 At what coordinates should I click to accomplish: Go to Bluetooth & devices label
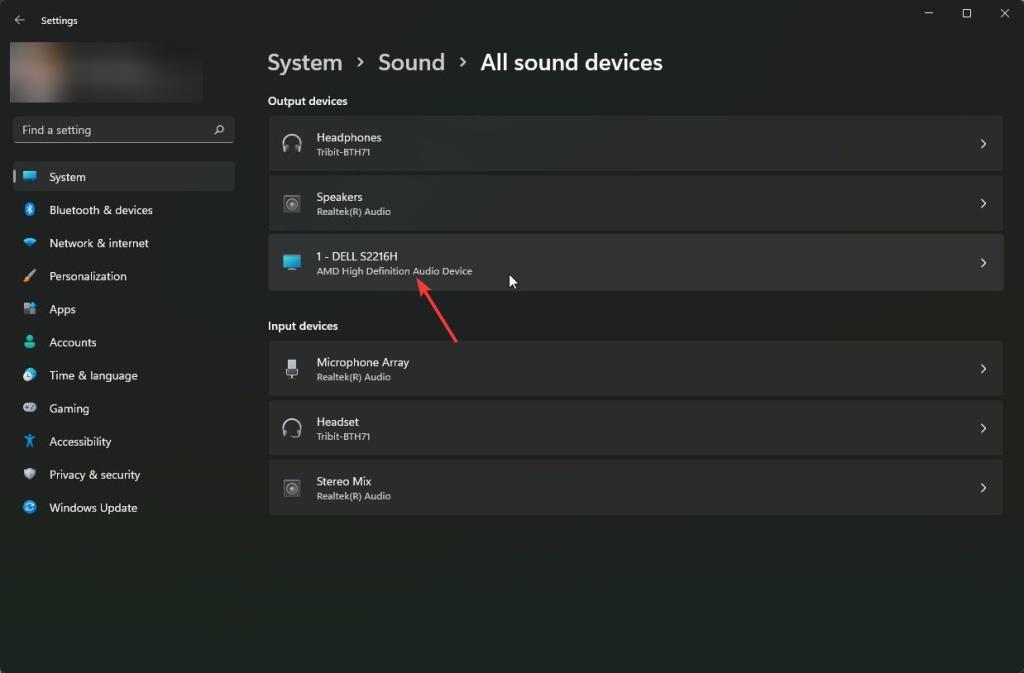pyautogui.click(x=101, y=210)
